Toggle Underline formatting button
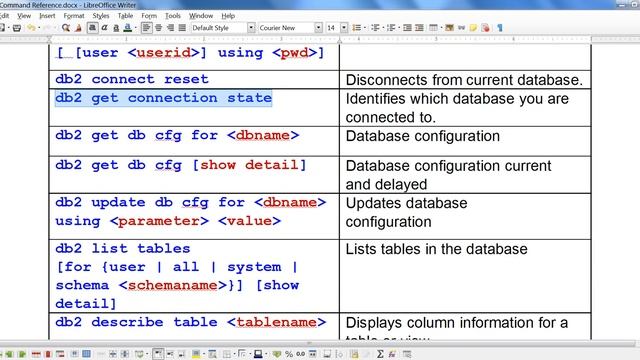 (x=116, y=28)
